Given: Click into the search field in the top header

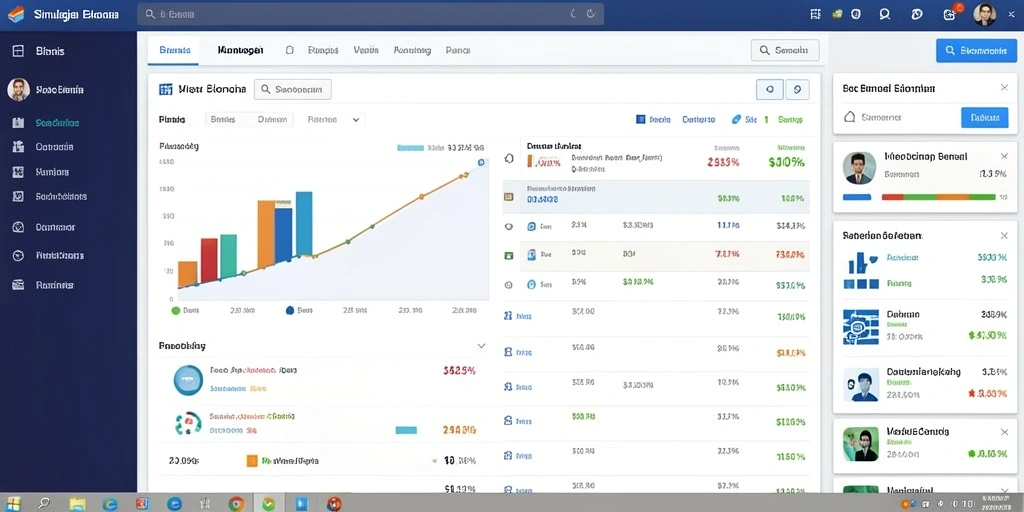Looking at the screenshot, I should [370, 14].
